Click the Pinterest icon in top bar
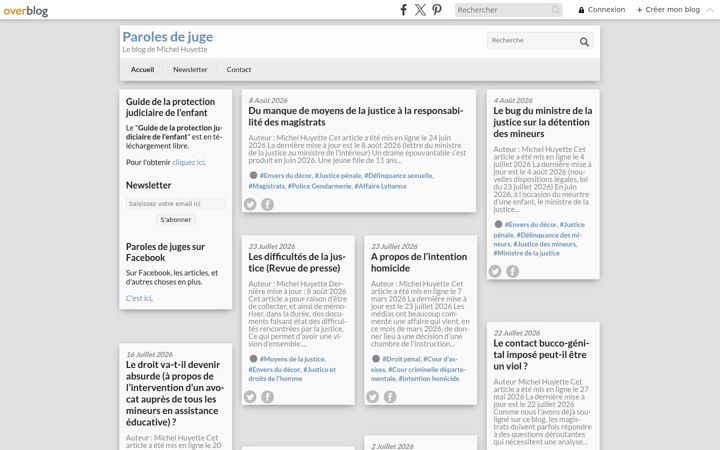Viewport: 720px width, 450px height. (437, 10)
